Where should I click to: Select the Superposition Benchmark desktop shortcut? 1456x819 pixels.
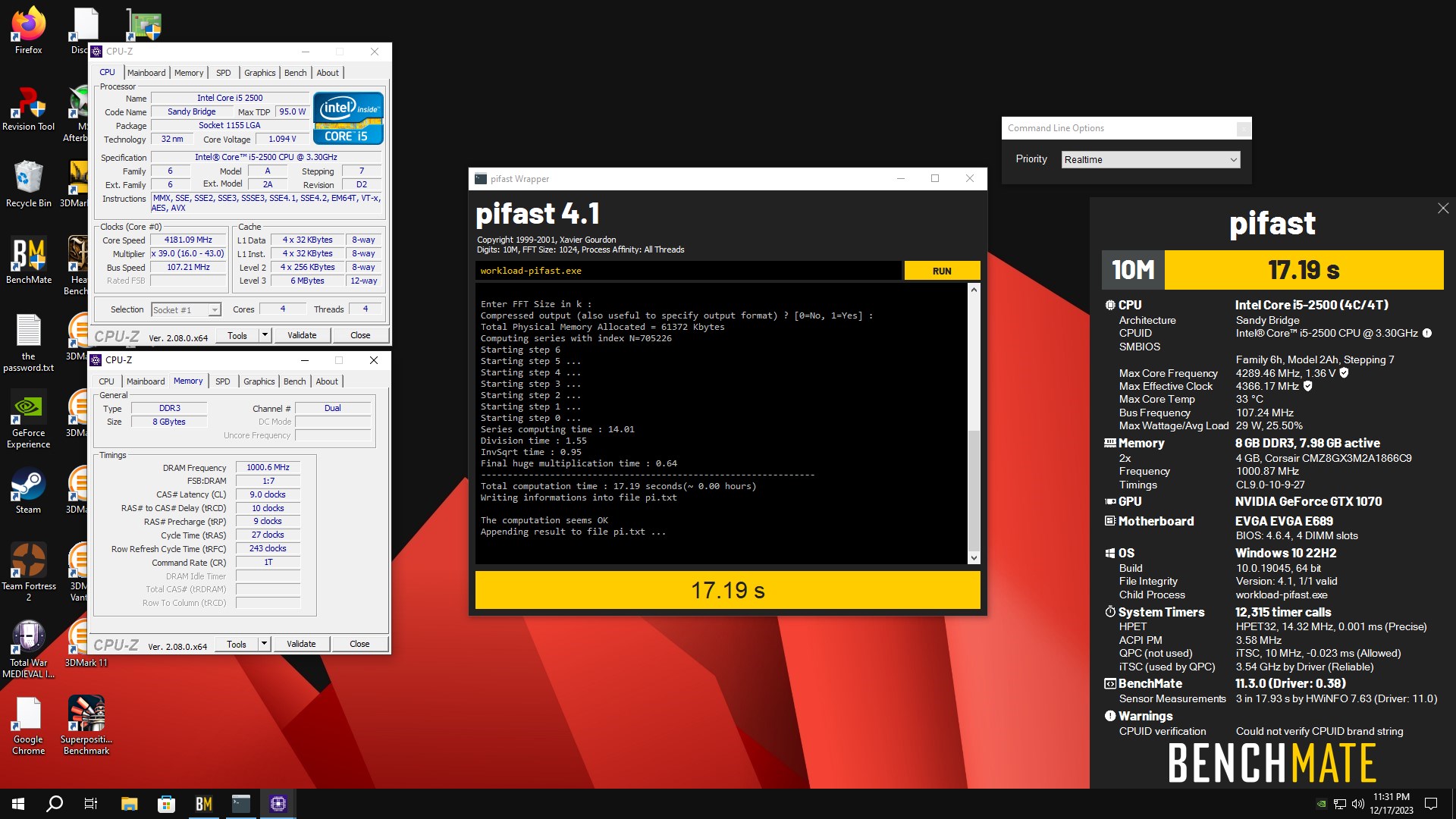(86, 726)
